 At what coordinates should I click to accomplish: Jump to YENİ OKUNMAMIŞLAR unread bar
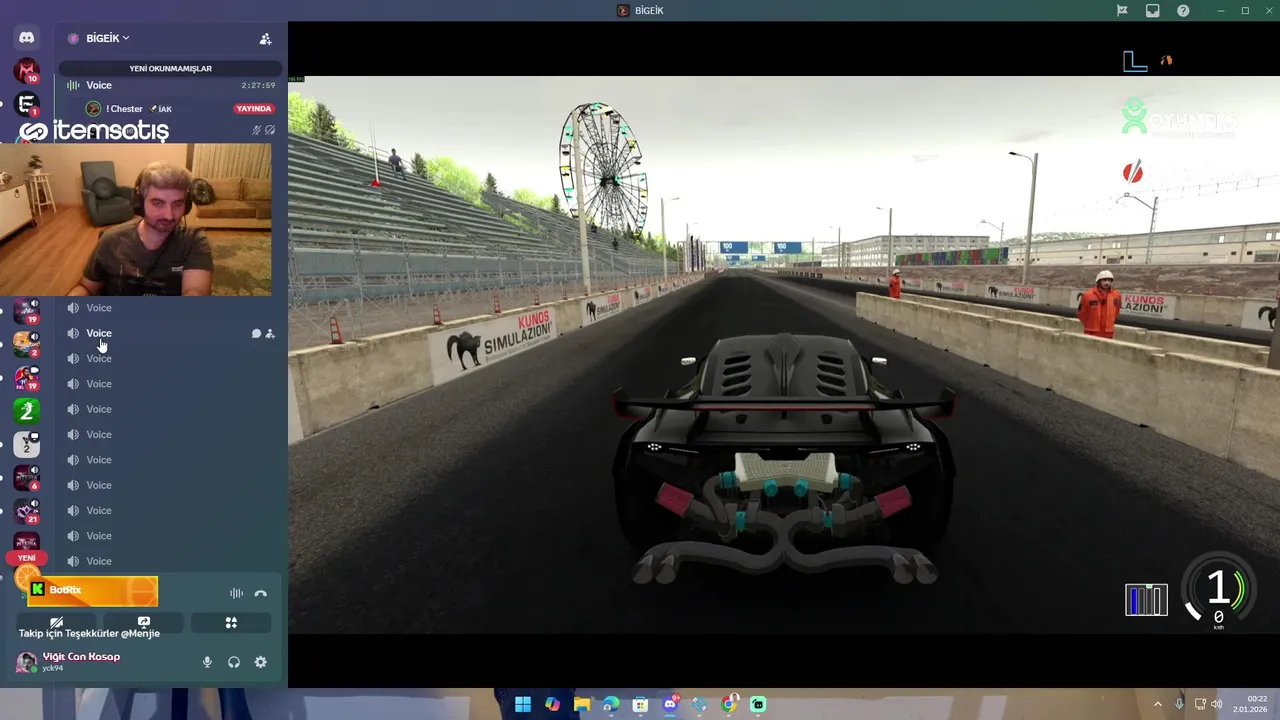pyautogui.click(x=170, y=69)
